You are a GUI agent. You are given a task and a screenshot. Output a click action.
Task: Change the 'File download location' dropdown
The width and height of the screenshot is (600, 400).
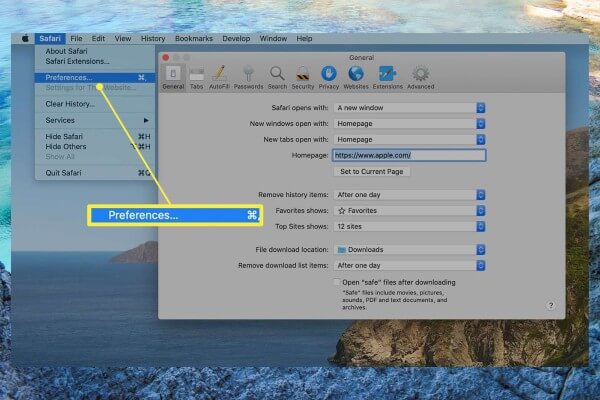coord(410,249)
